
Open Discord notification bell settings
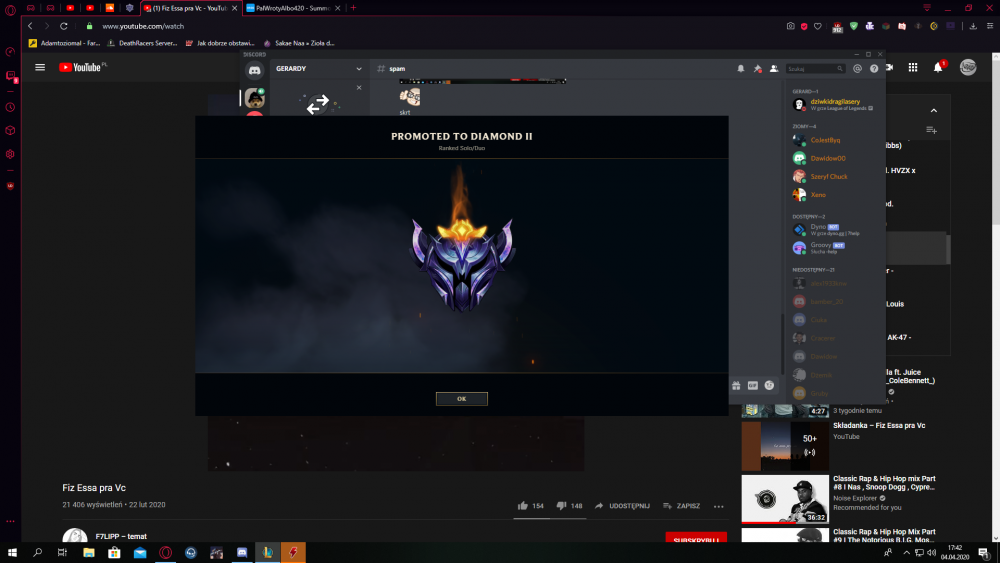click(740, 68)
